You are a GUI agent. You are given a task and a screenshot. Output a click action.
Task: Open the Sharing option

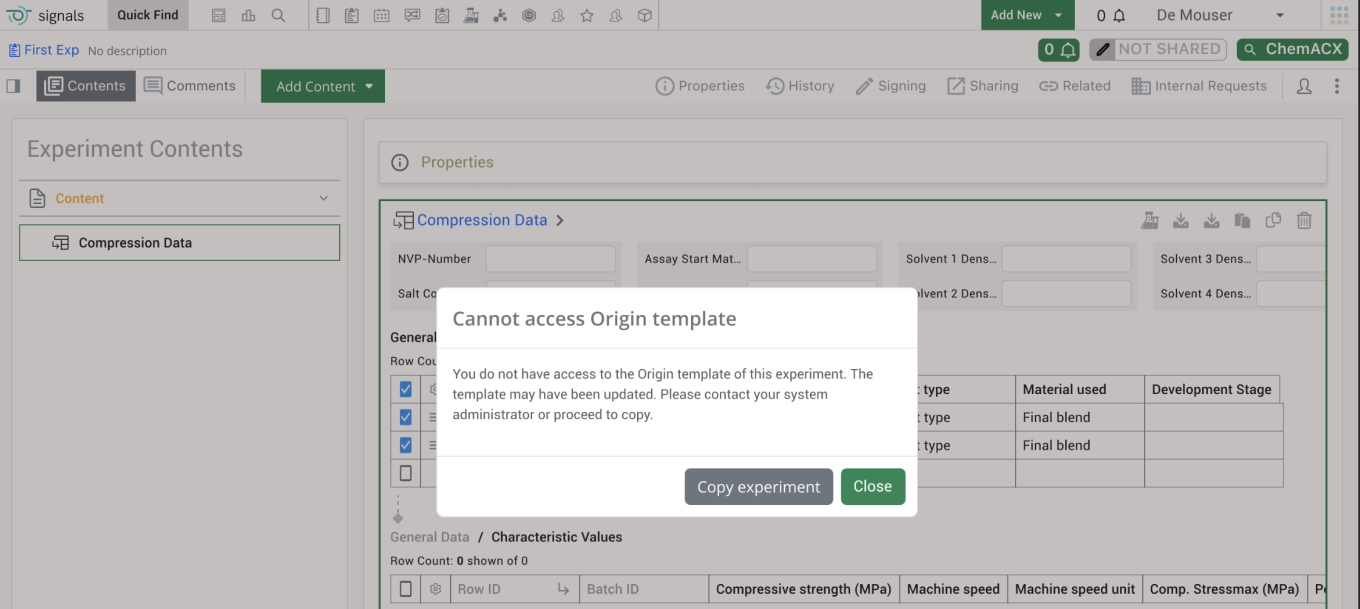pos(983,86)
